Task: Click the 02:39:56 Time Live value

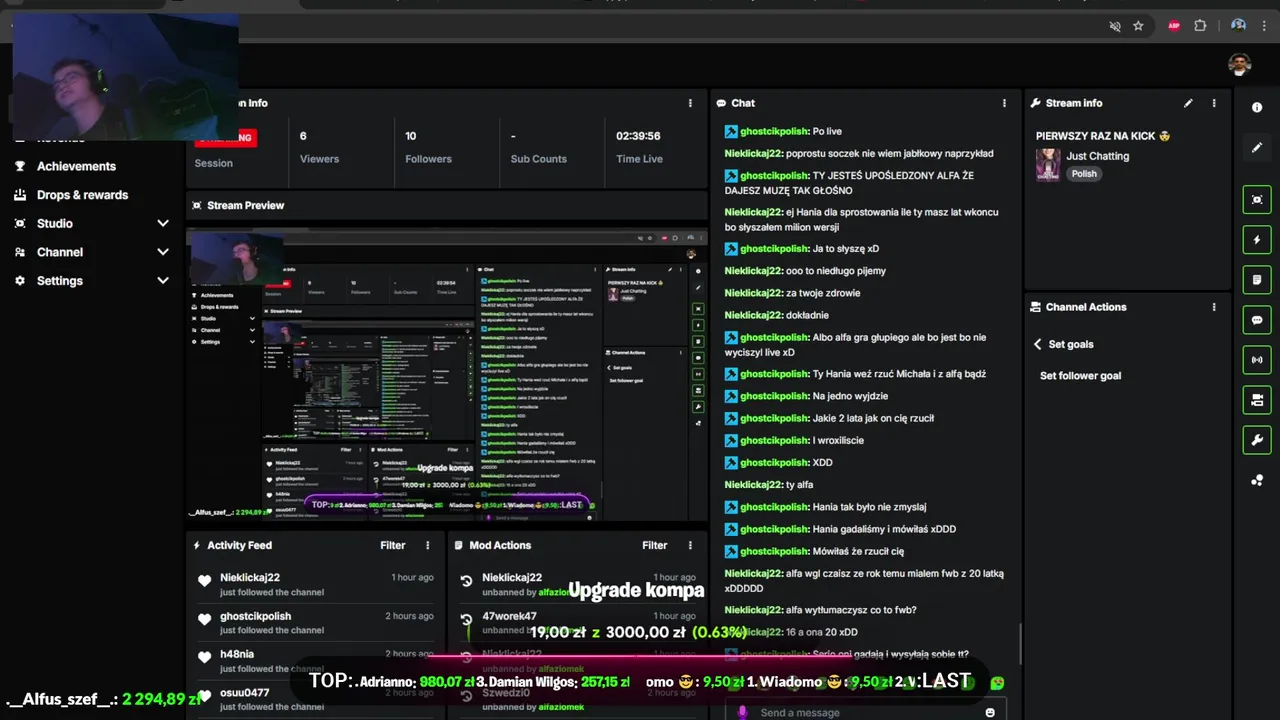Action: click(x=638, y=136)
